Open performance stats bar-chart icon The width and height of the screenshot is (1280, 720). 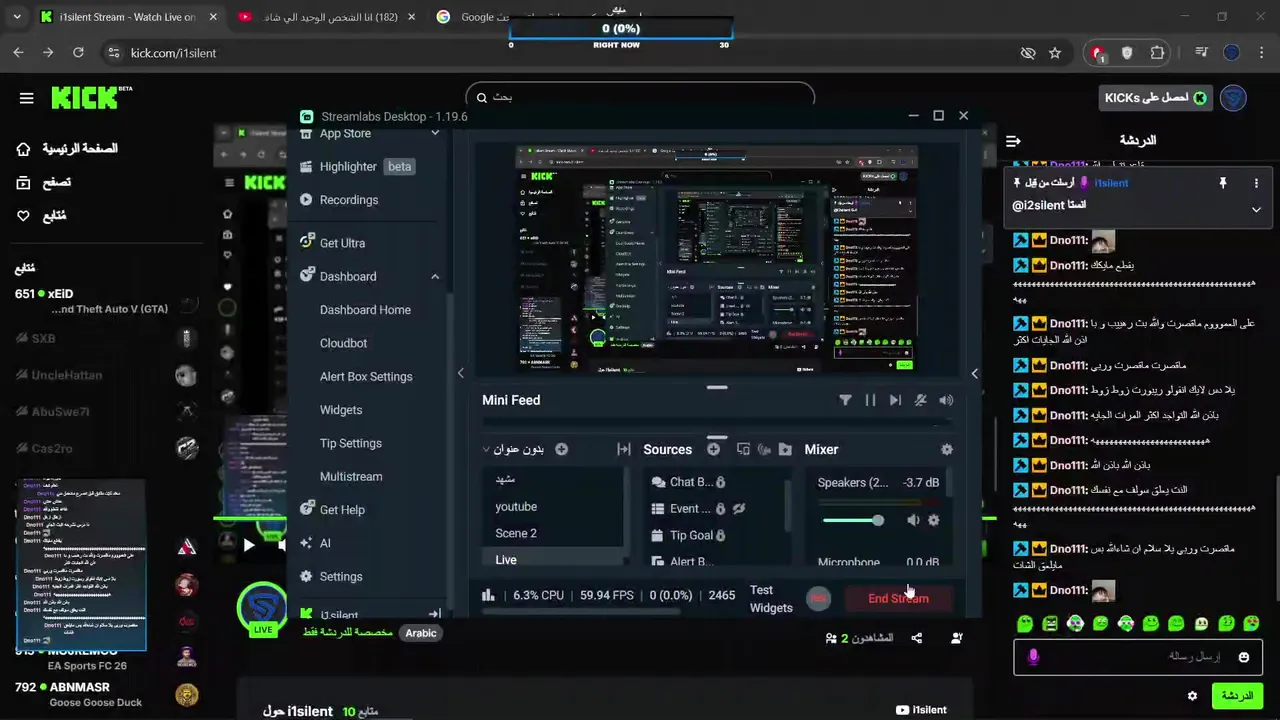[x=488, y=595]
